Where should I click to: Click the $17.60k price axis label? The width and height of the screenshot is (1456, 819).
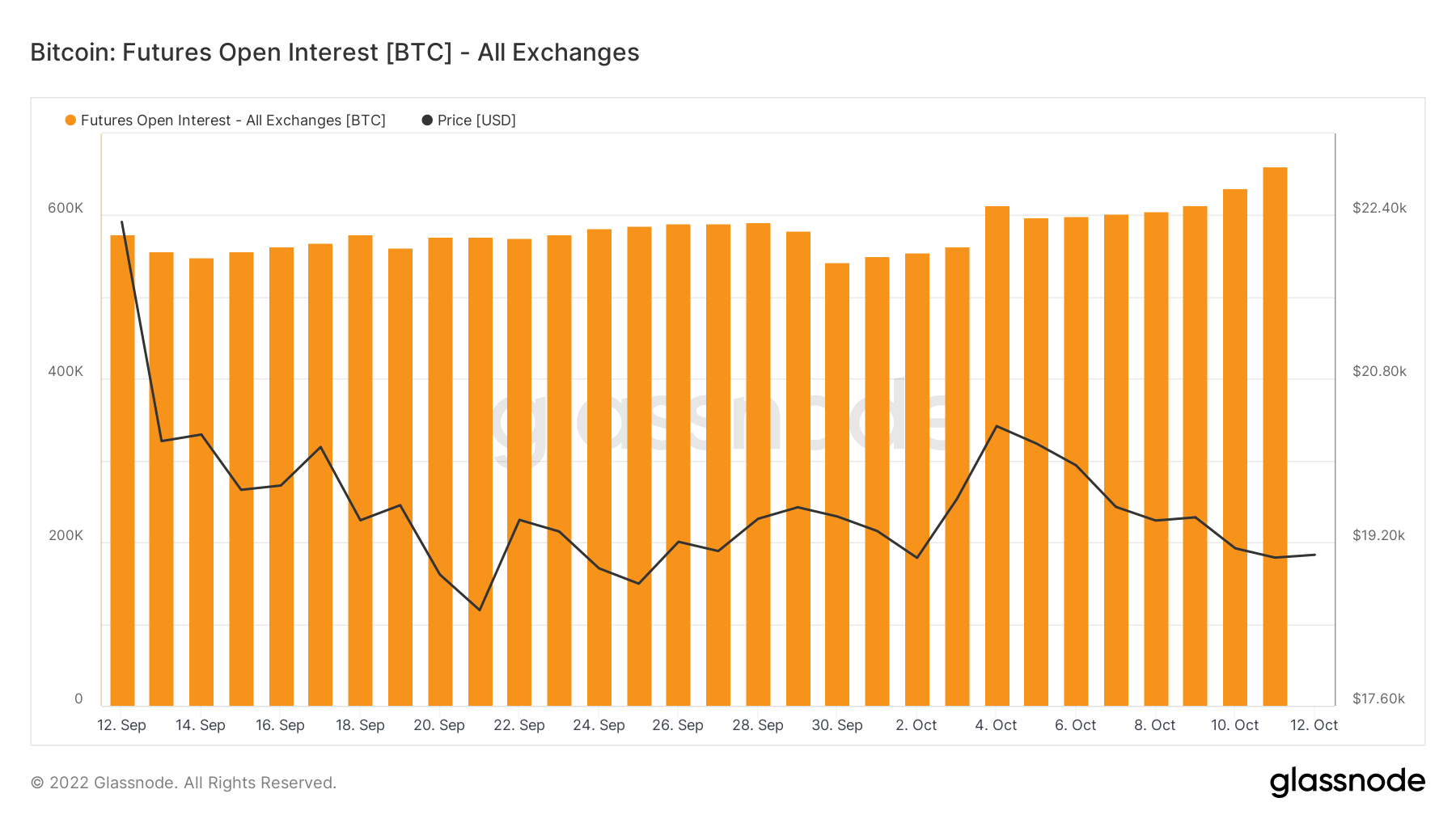coord(1379,699)
